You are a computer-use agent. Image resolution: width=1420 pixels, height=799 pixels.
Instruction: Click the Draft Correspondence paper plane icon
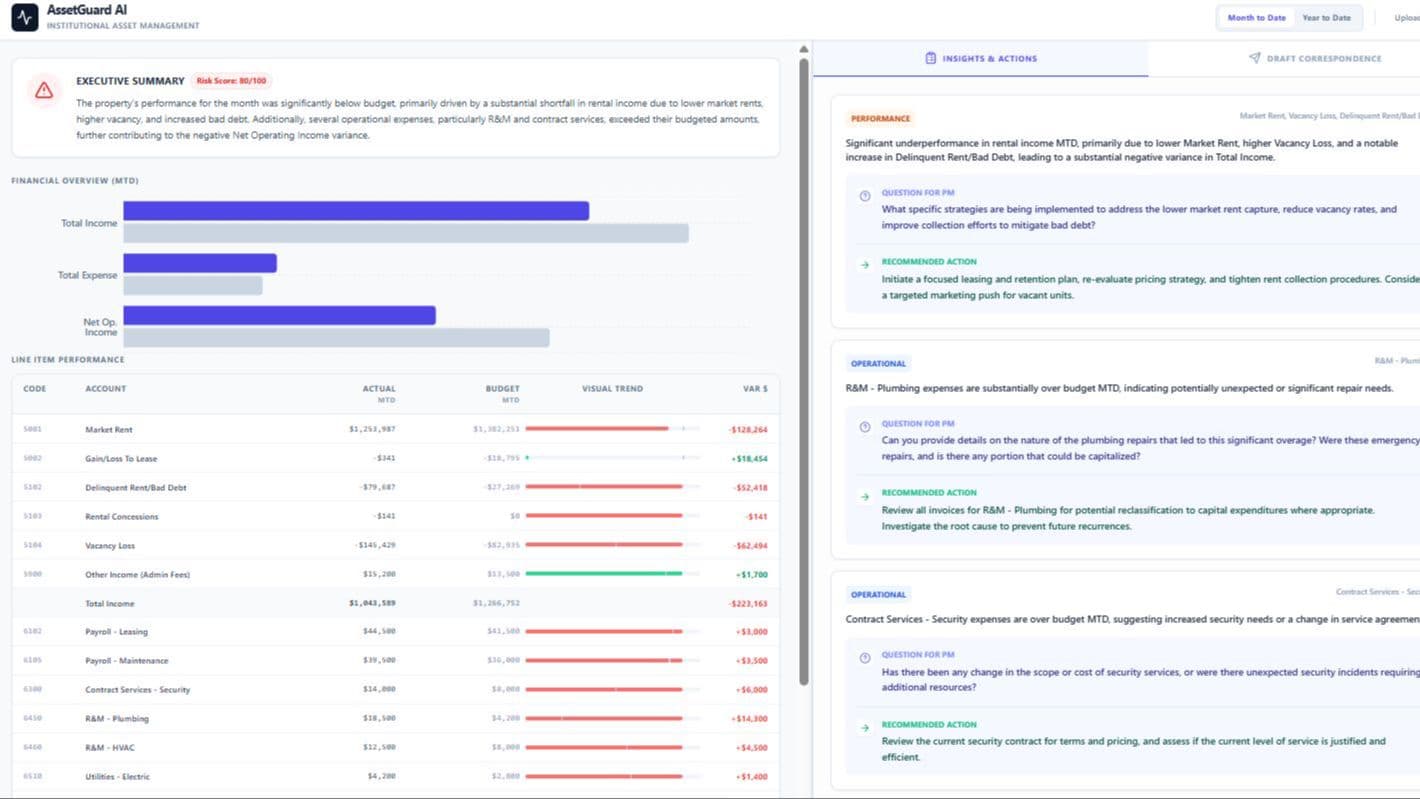tap(1254, 58)
